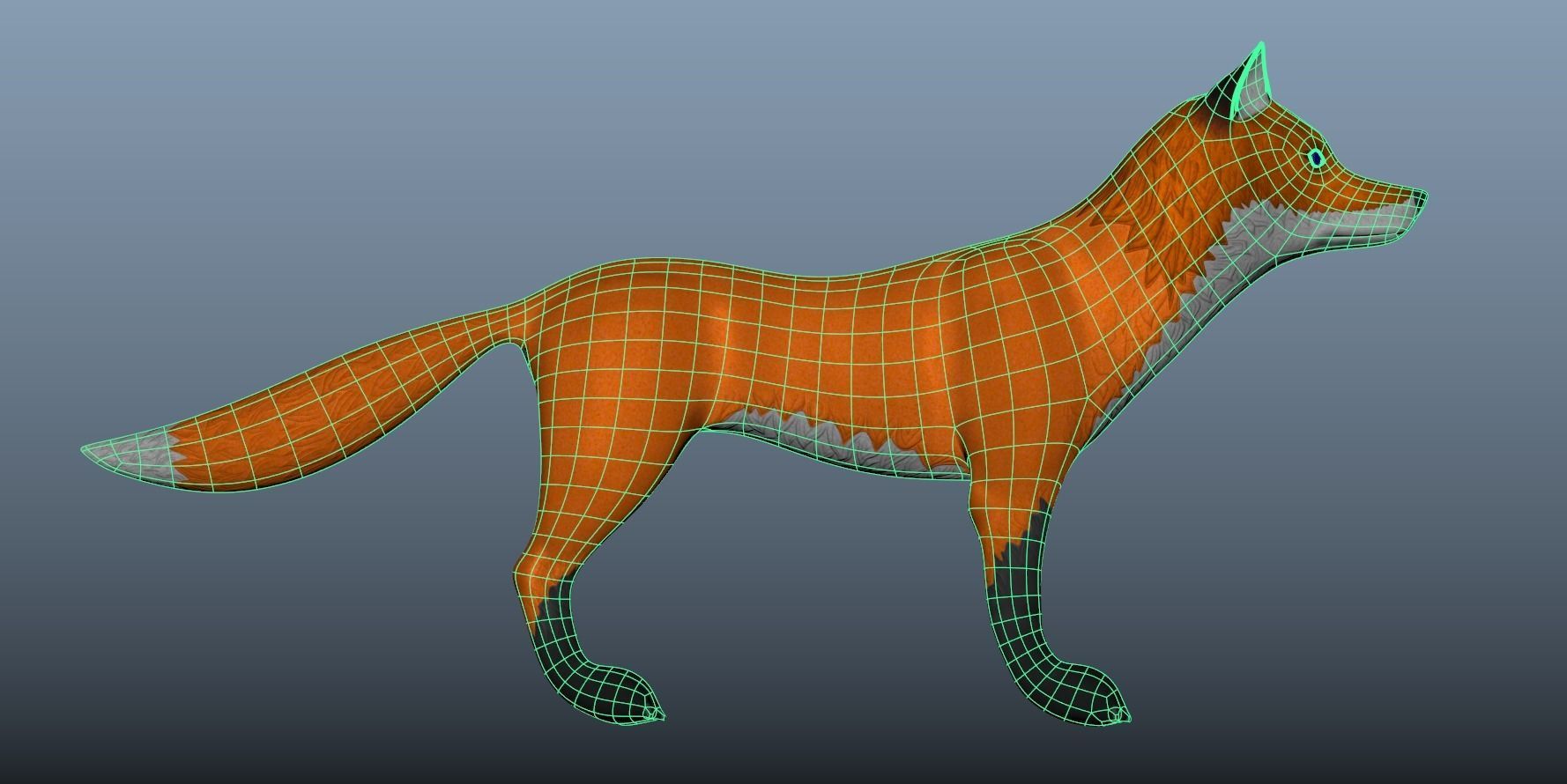Select the white tip of the fox's tail
Screen dimensions: 1567x784
point(132,456)
